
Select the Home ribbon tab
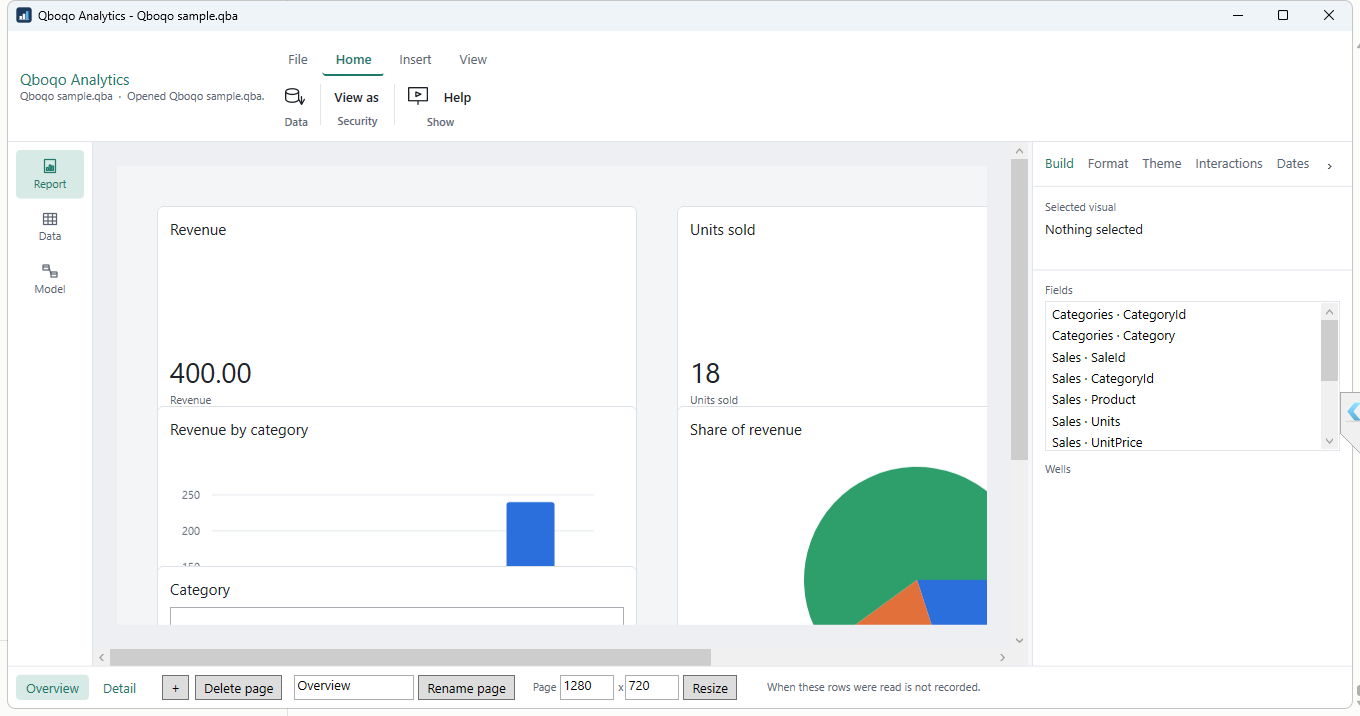pos(353,60)
